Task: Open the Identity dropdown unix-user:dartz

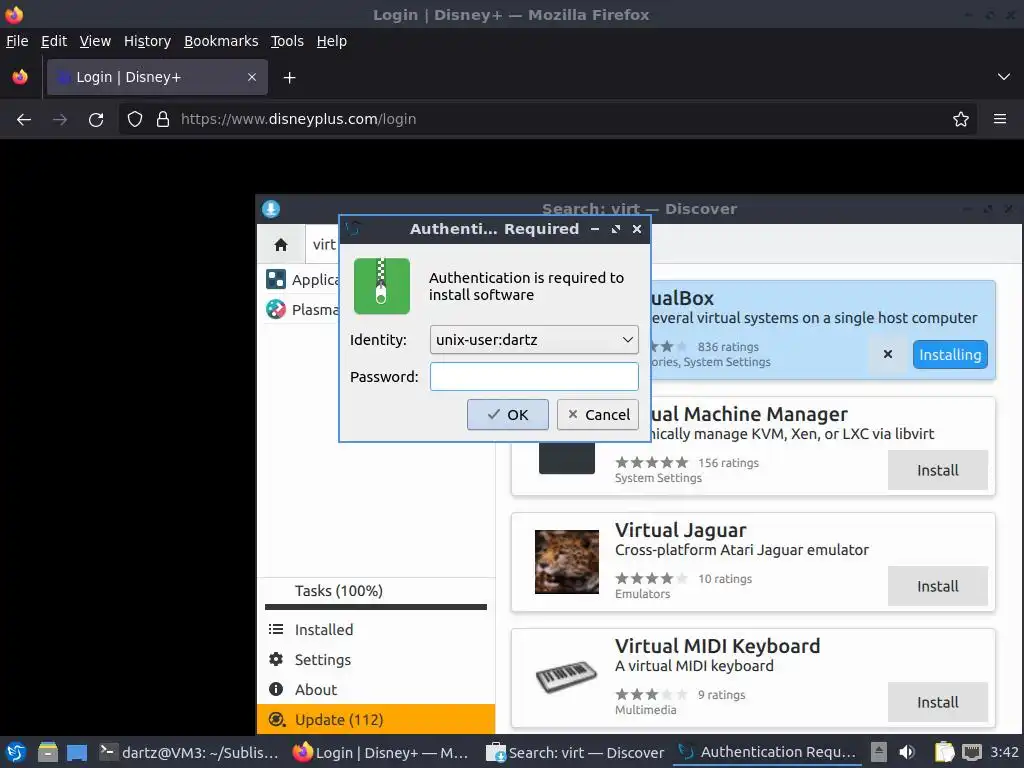Action: tap(534, 340)
